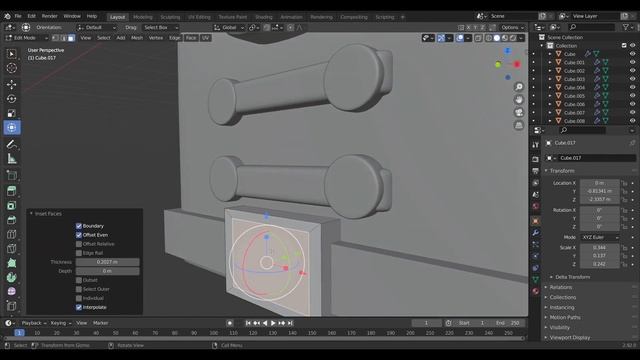This screenshot has height=360, width=640.
Task: Open the XYZ Euler rotation mode dropdown
Action: (600, 237)
